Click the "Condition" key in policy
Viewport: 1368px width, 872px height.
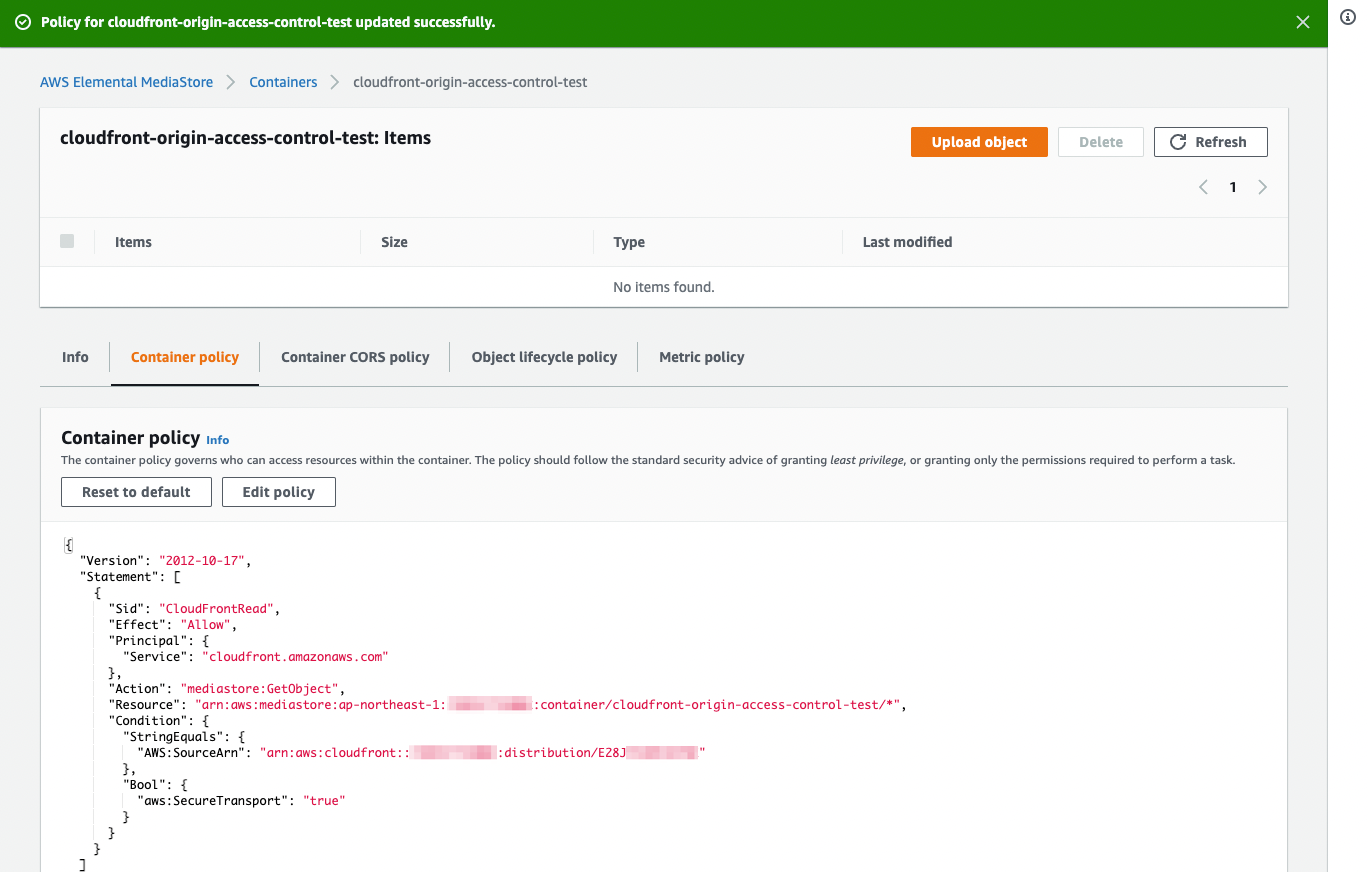[x=148, y=721]
